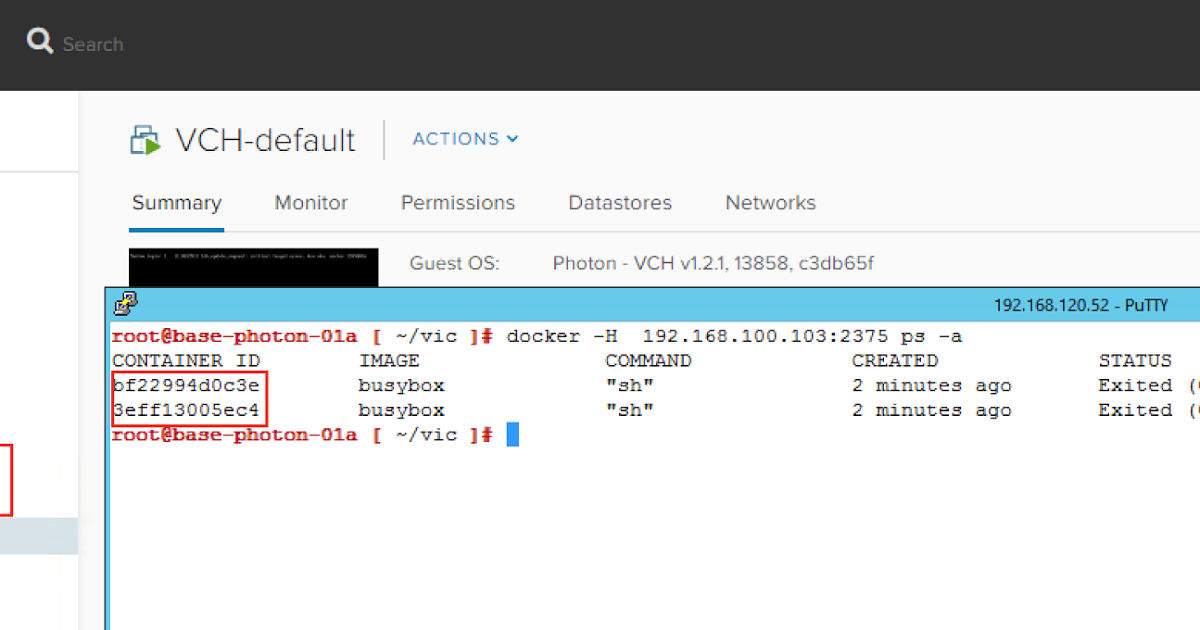This screenshot has height=630, width=1200.
Task: Click the VCH-default vApp icon
Action: (146, 140)
